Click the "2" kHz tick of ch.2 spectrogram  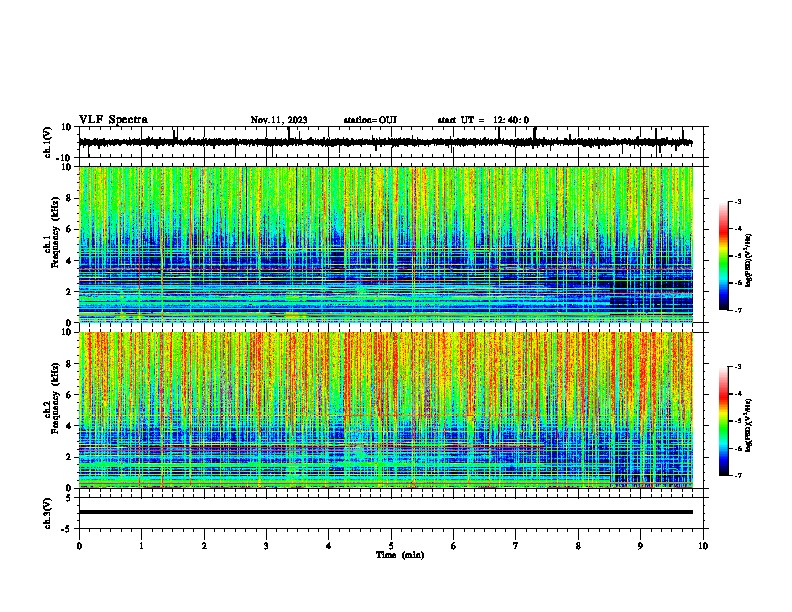pos(69,457)
